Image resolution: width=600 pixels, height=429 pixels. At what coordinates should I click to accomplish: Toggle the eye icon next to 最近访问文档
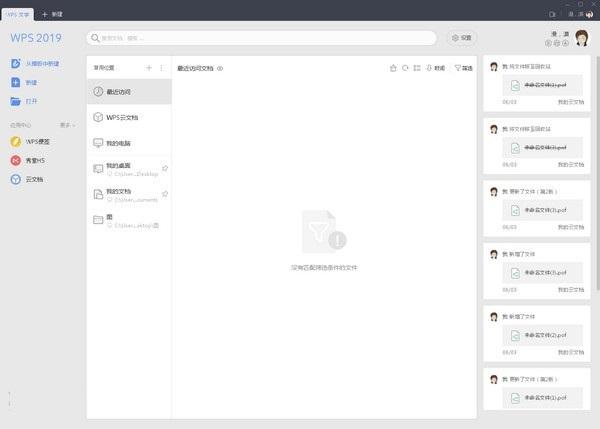pyautogui.click(x=220, y=69)
